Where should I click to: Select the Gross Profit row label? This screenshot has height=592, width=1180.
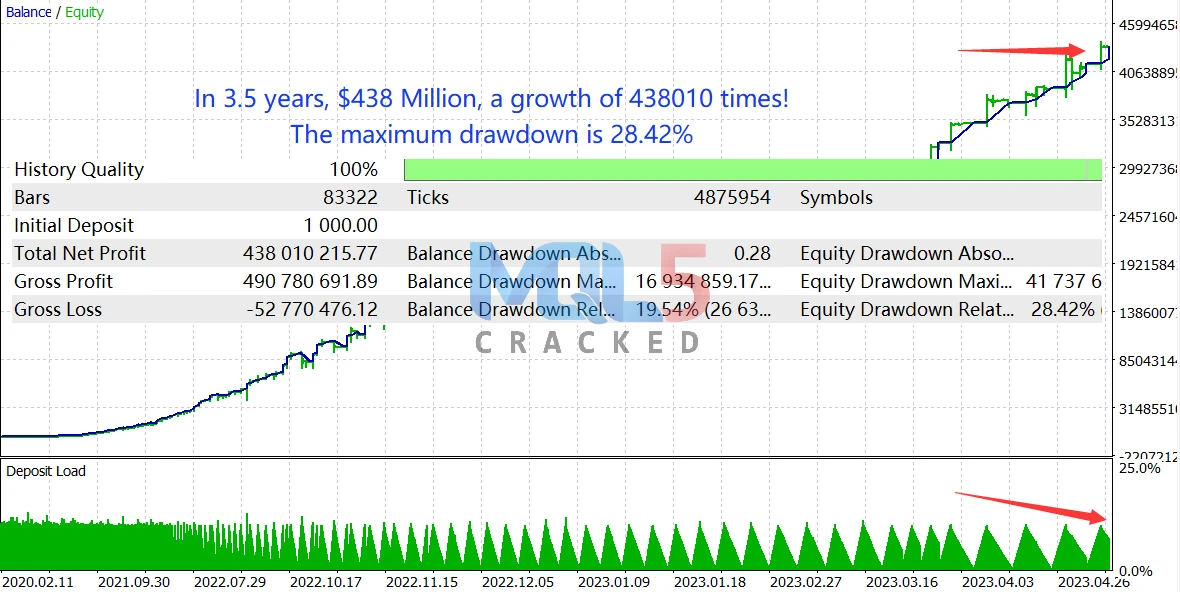pyautogui.click(x=63, y=282)
